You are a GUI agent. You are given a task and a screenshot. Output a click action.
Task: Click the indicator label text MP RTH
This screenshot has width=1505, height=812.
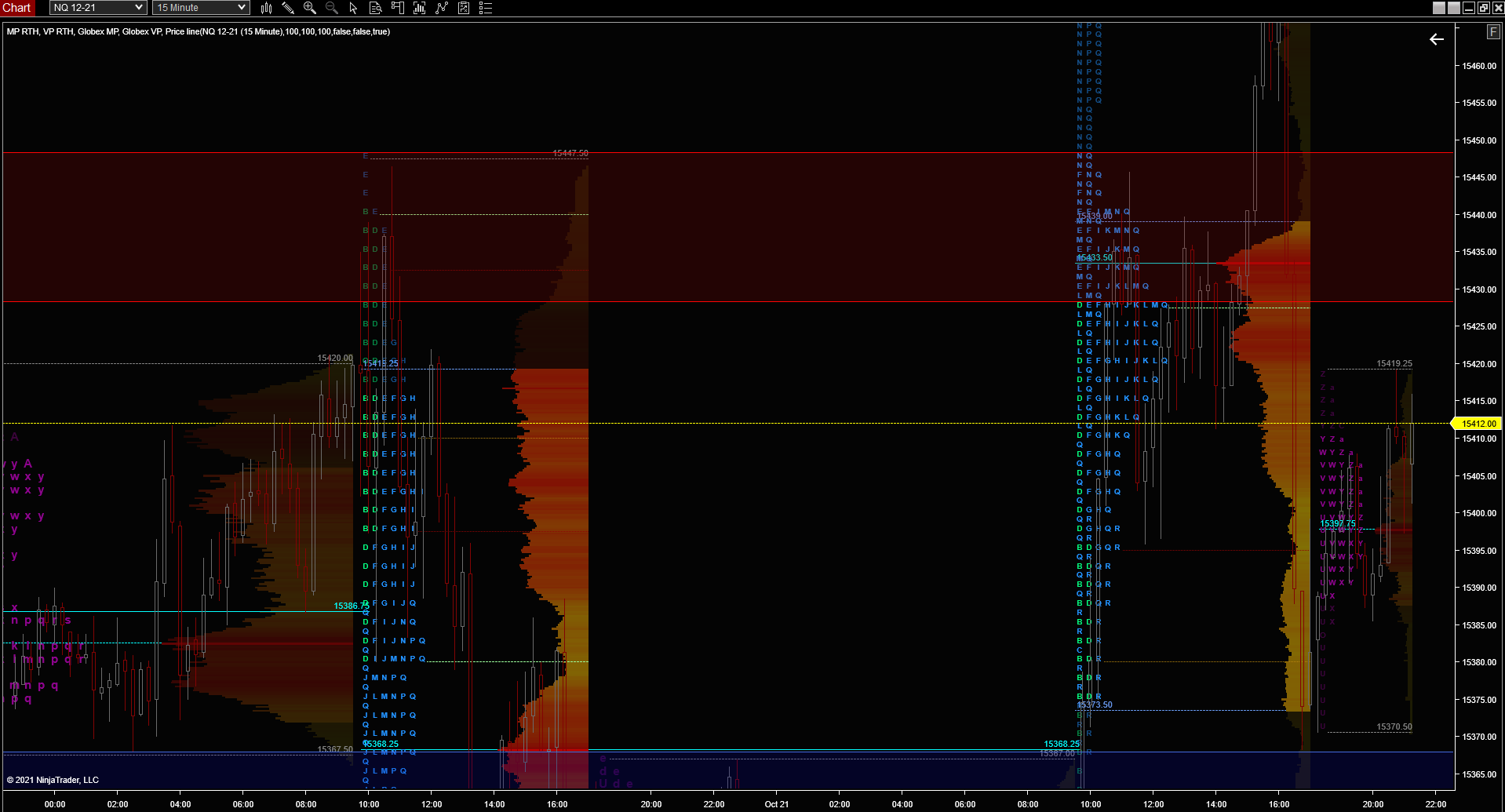click(x=23, y=31)
